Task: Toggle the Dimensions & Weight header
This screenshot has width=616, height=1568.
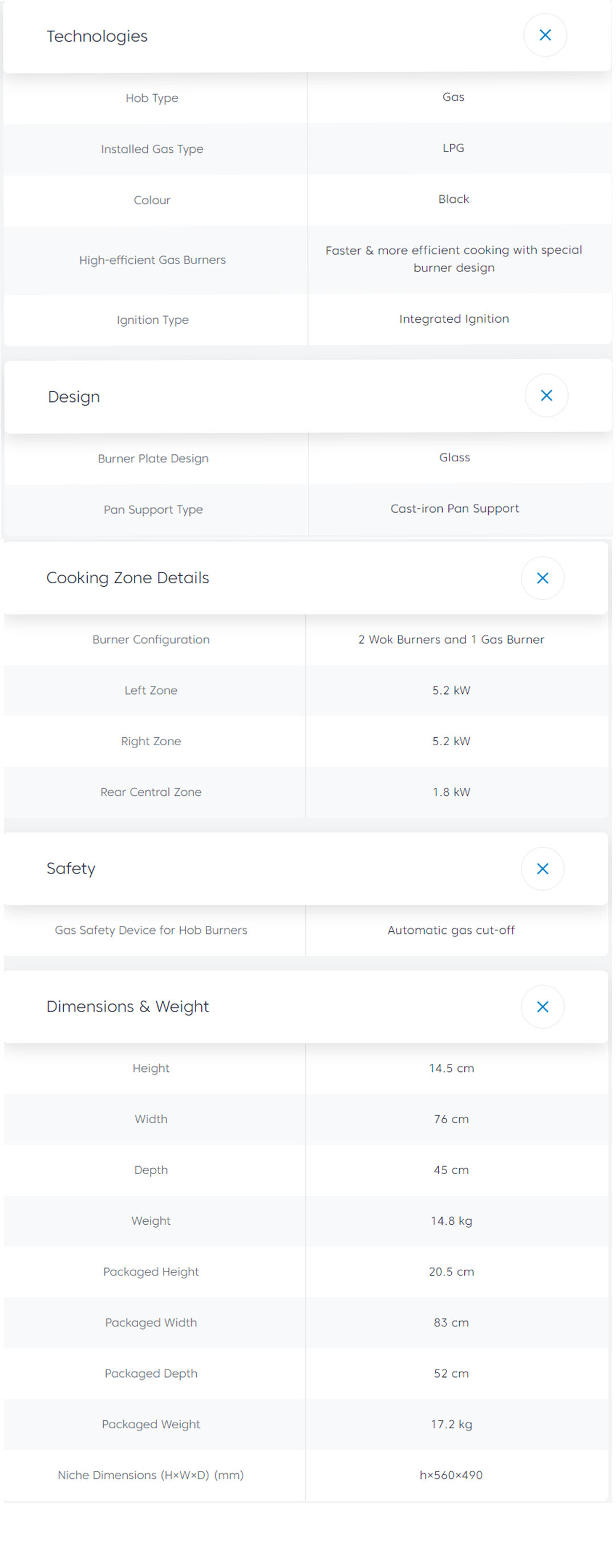Action: tap(128, 1007)
